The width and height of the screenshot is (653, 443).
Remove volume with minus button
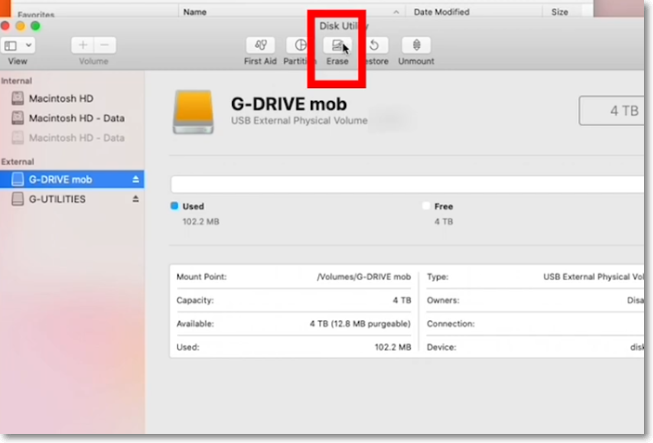(105, 45)
